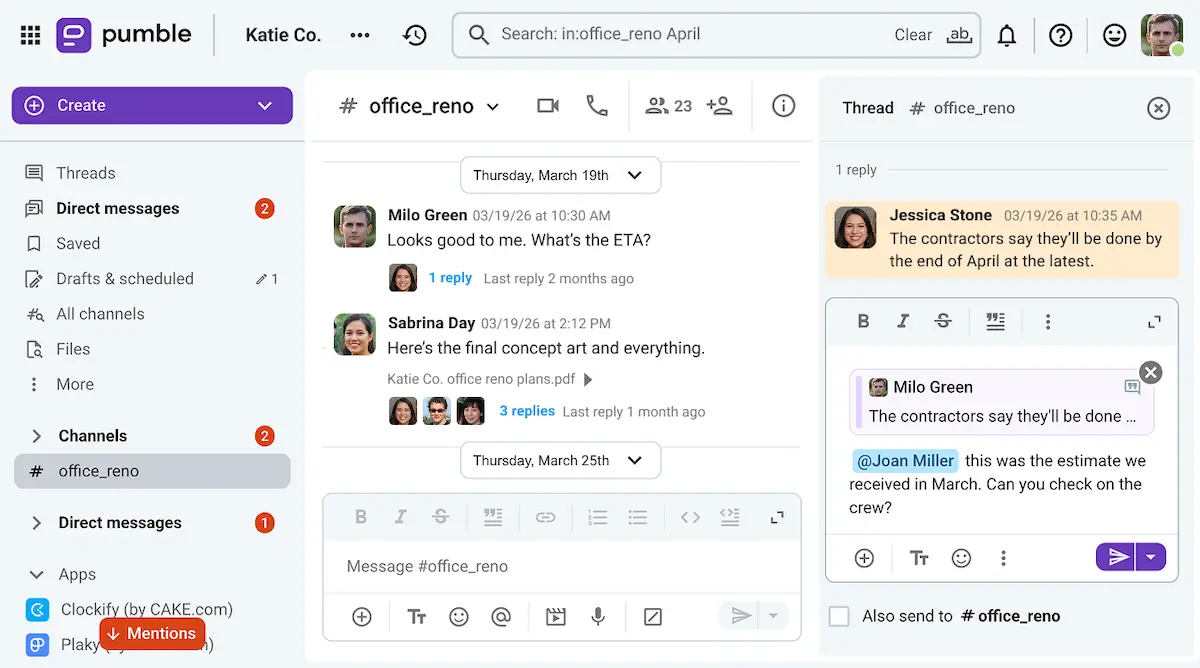Expand the Channels section
This screenshot has width=1200, height=668.
click(x=36, y=436)
